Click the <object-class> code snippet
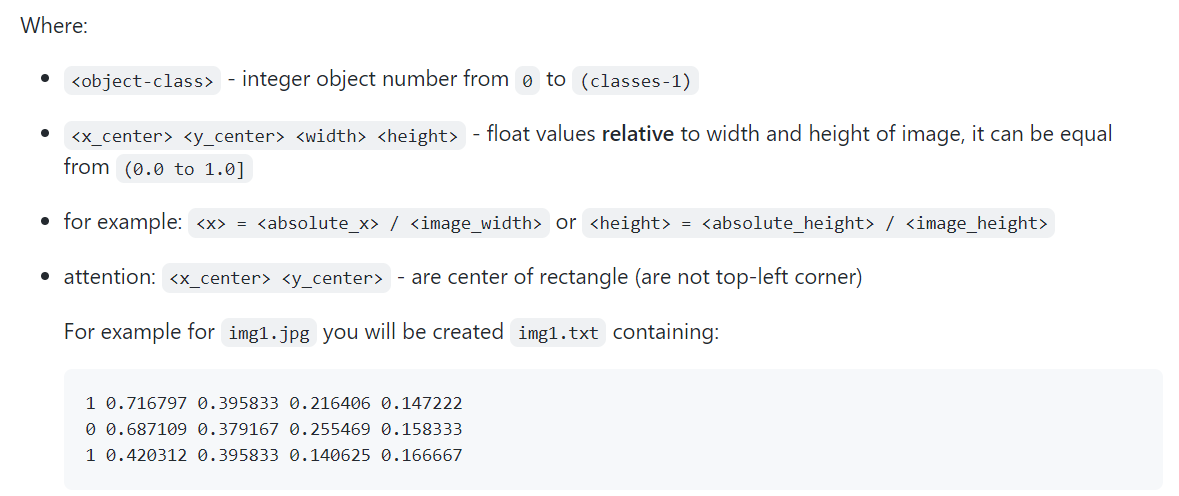The image size is (1179, 496). tap(141, 82)
